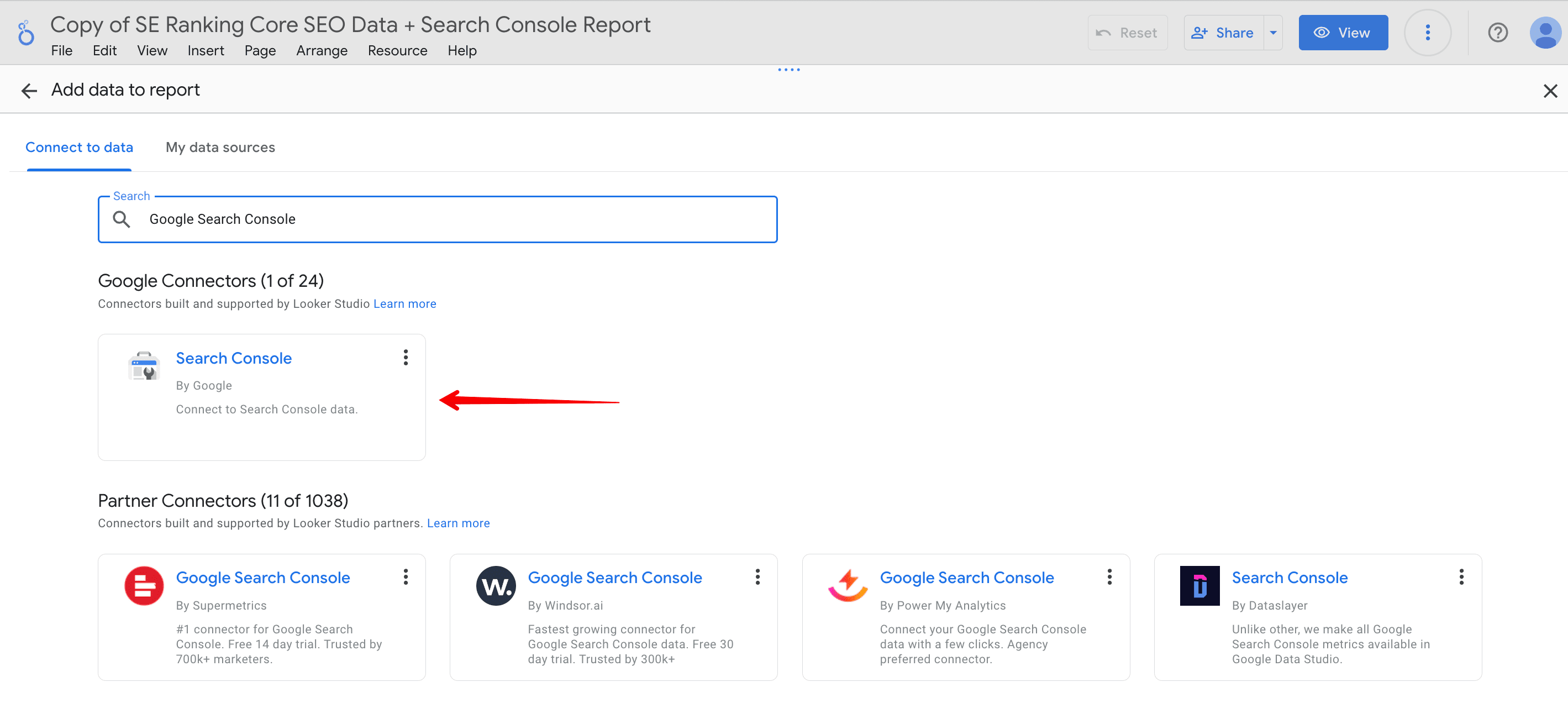Open the Looker Studio home logo
The width and height of the screenshot is (1568, 703).
click(25, 33)
